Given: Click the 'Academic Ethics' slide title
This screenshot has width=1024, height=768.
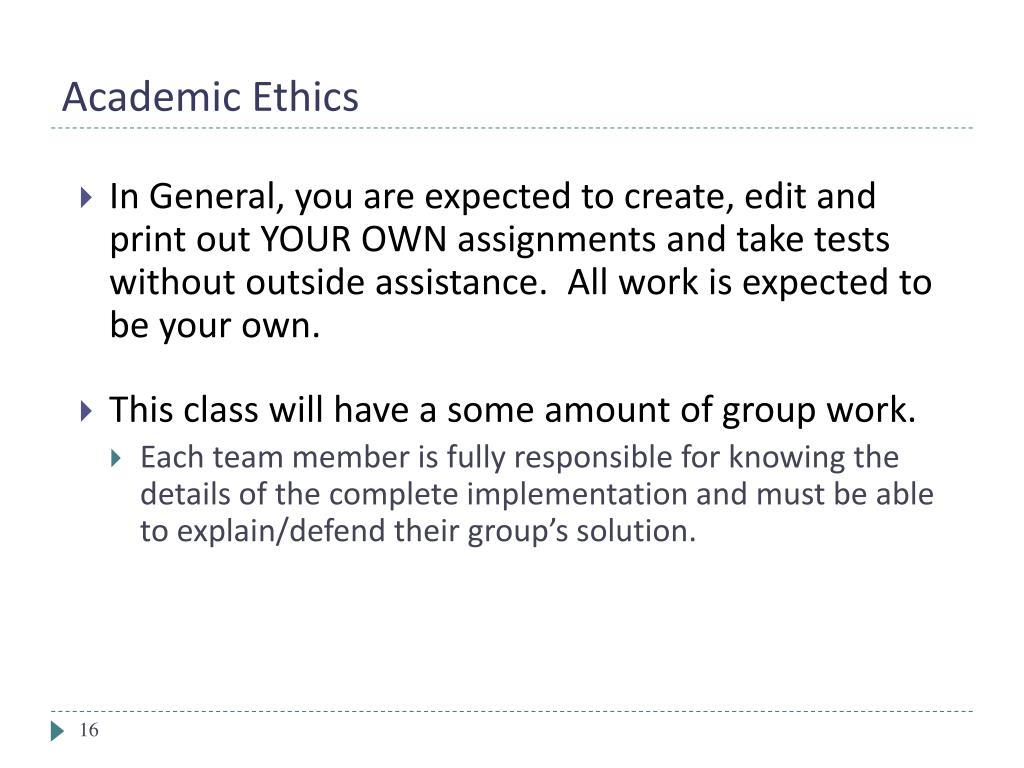Looking at the screenshot, I should (210, 97).
